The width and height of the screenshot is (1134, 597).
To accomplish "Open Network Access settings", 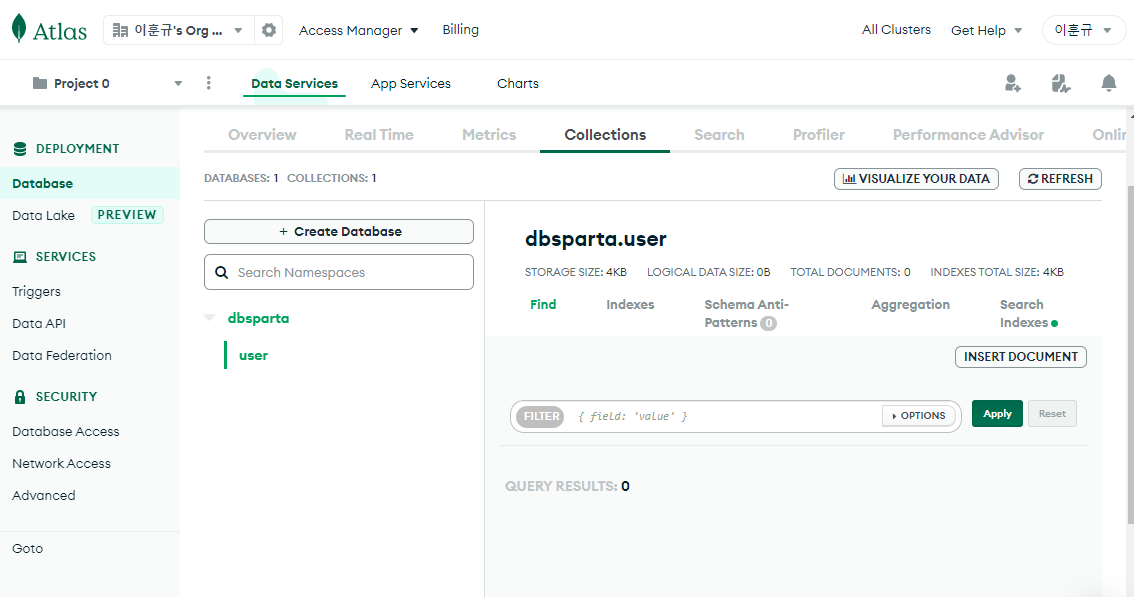I will pyautogui.click(x=61, y=463).
